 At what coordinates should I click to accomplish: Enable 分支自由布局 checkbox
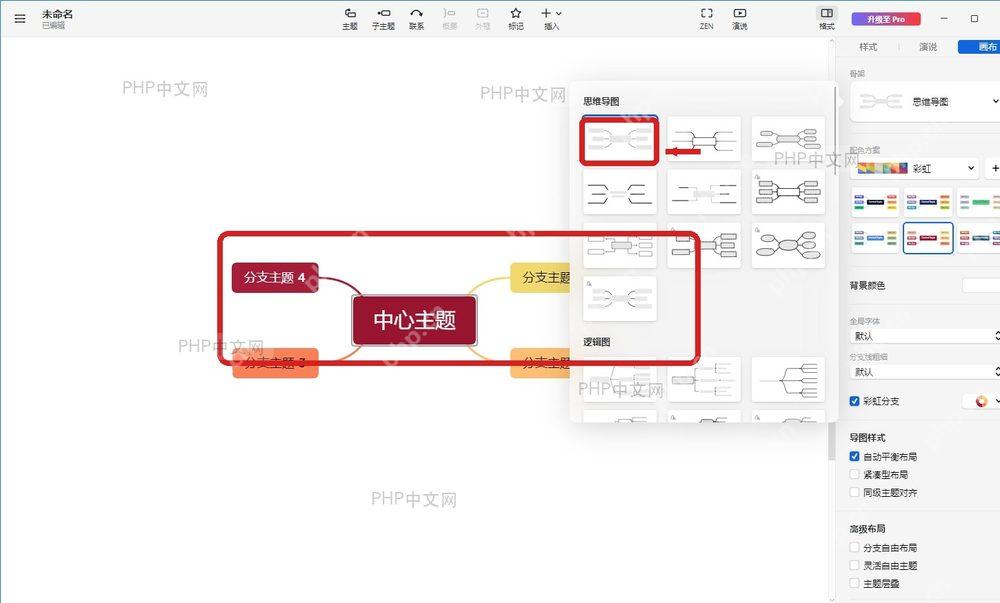(x=855, y=548)
